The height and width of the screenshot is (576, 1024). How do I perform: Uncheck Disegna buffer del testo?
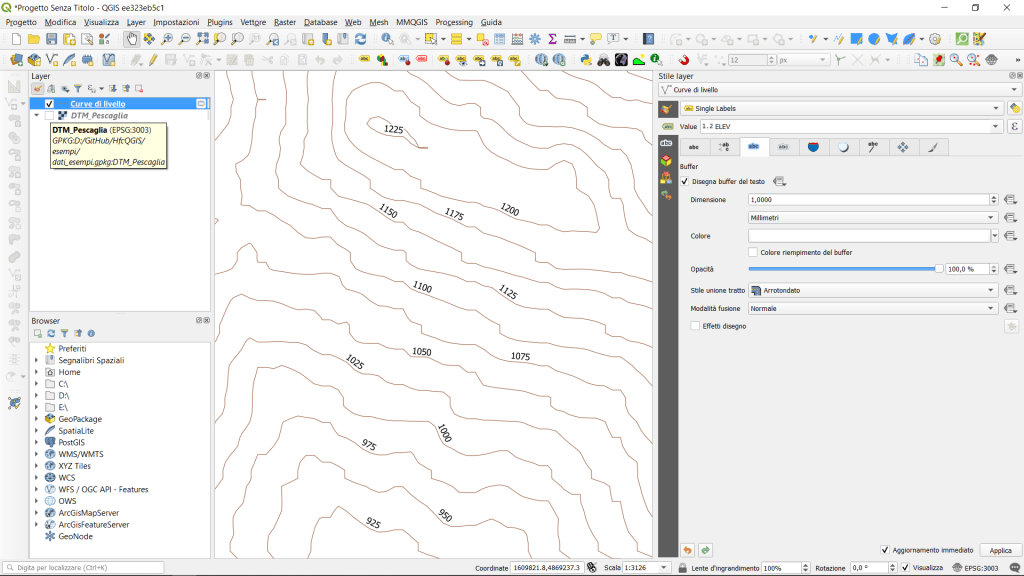[685, 181]
